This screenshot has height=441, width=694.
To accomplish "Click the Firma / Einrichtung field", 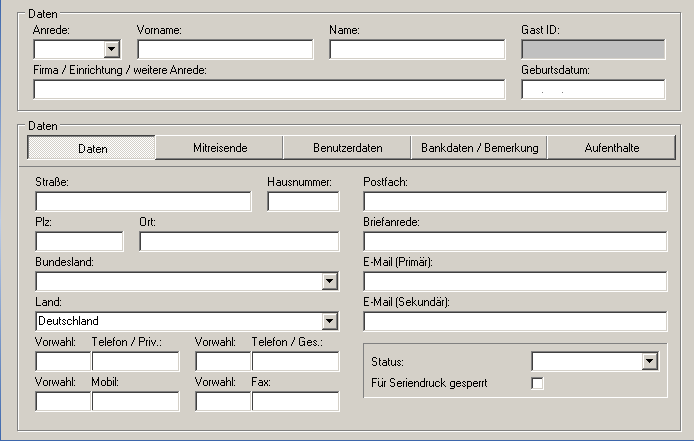I will click(269, 90).
